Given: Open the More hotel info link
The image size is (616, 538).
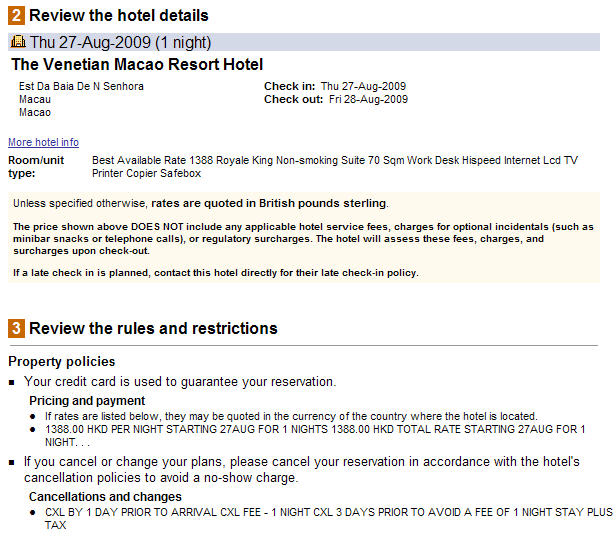Looking at the screenshot, I should point(43,142).
